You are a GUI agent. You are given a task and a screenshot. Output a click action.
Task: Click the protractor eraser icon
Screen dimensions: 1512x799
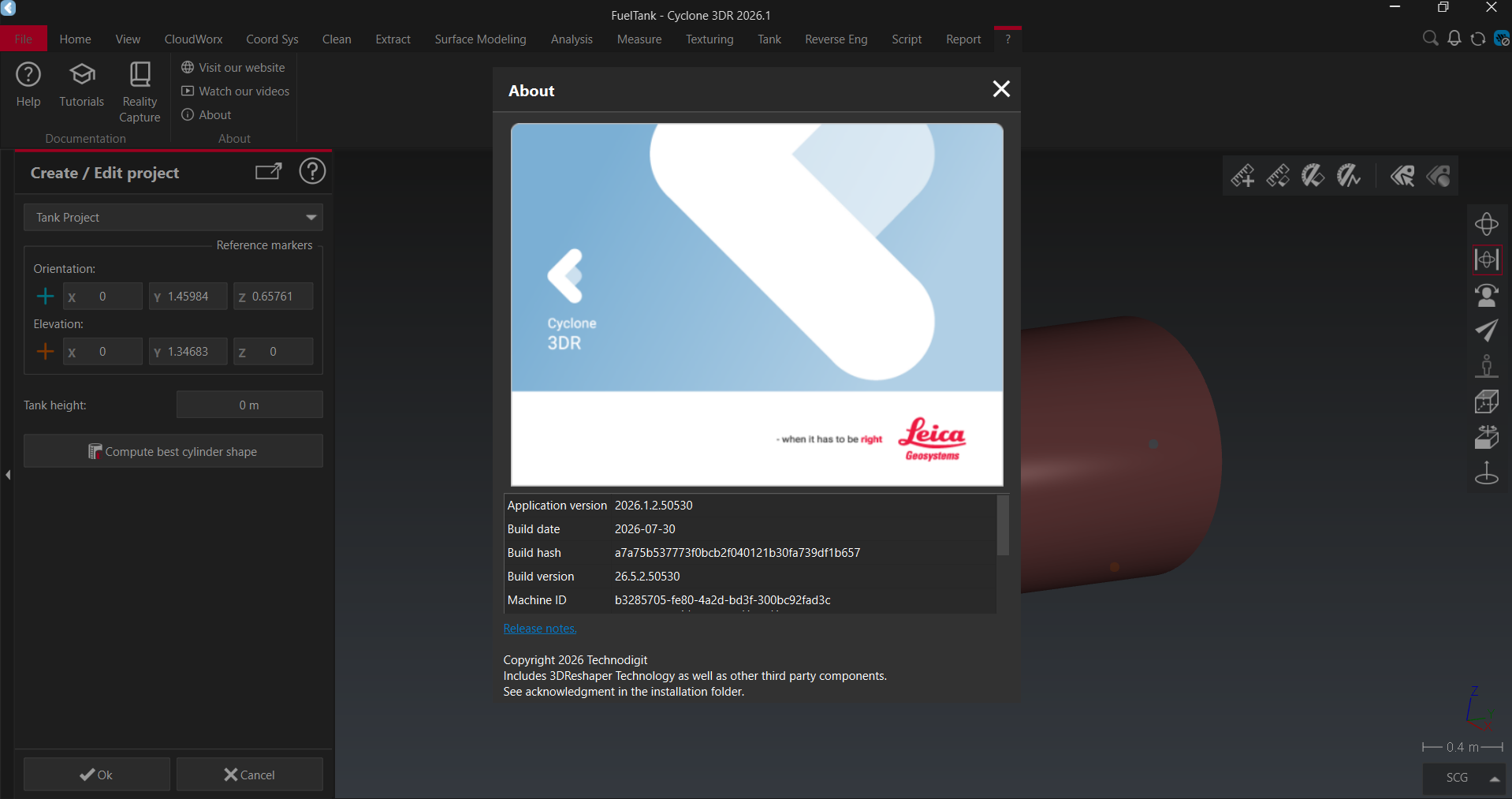tap(1313, 175)
